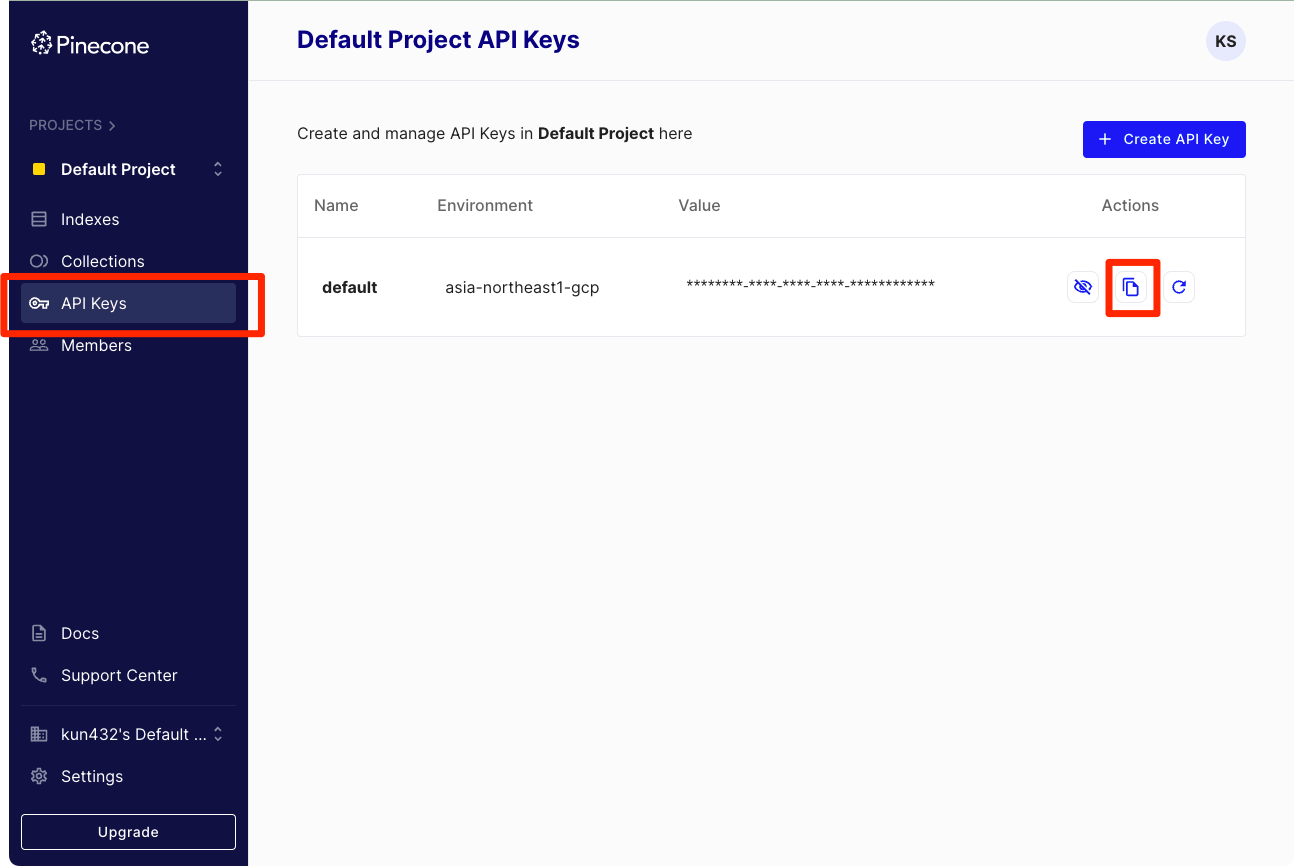This screenshot has height=866, width=1294.
Task: Copy the default API key value
Action: point(1131,287)
